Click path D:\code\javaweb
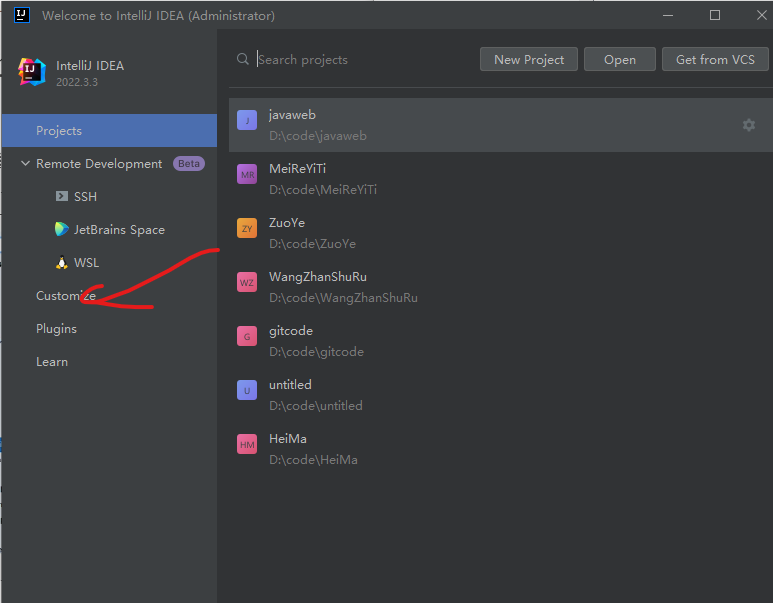The width and height of the screenshot is (773, 603). point(317,136)
